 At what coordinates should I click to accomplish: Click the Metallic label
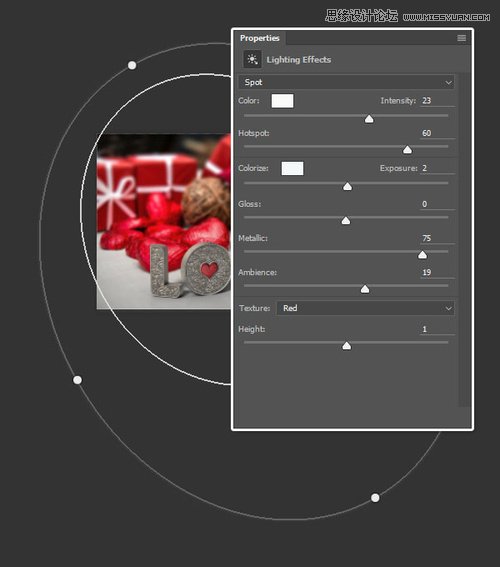pos(253,238)
